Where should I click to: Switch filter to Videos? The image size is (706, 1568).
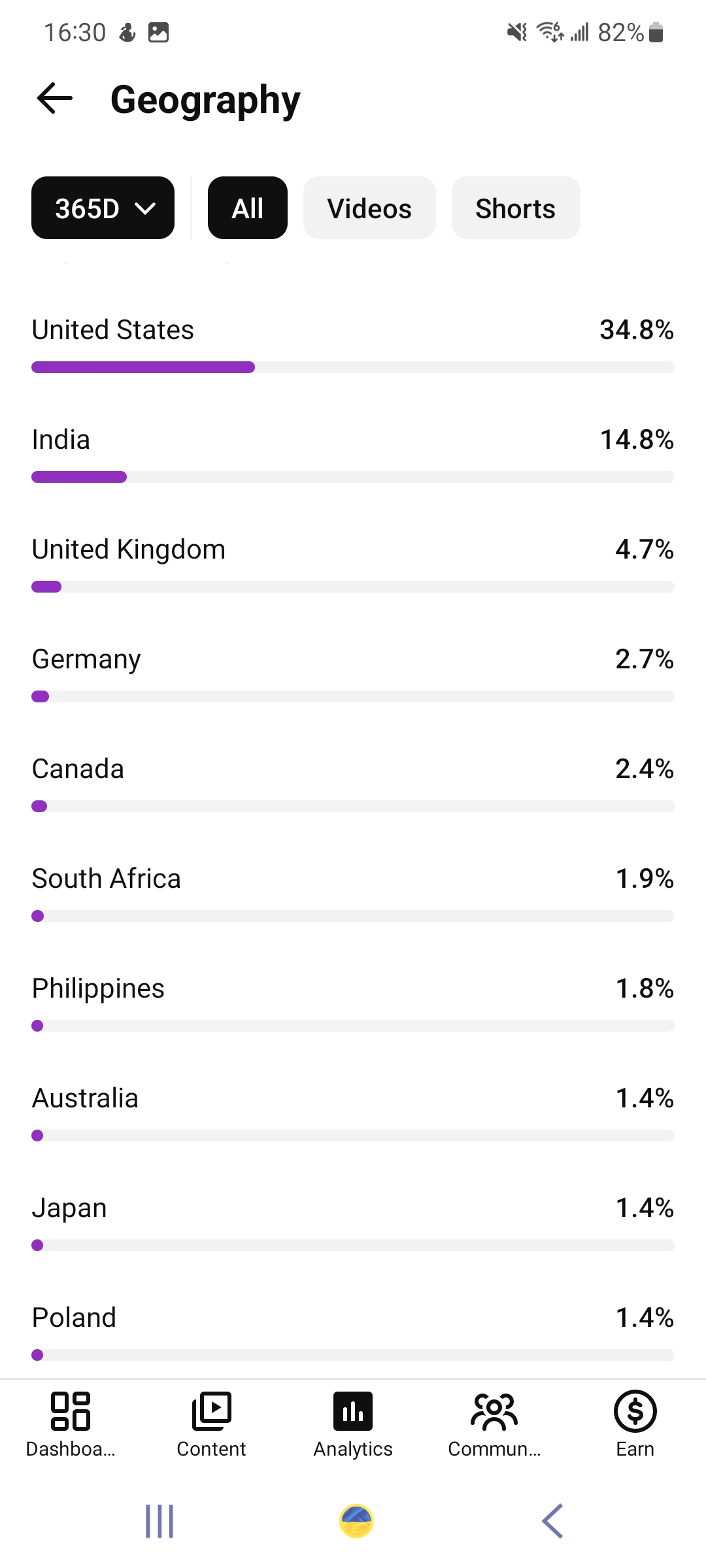[369, 208]
